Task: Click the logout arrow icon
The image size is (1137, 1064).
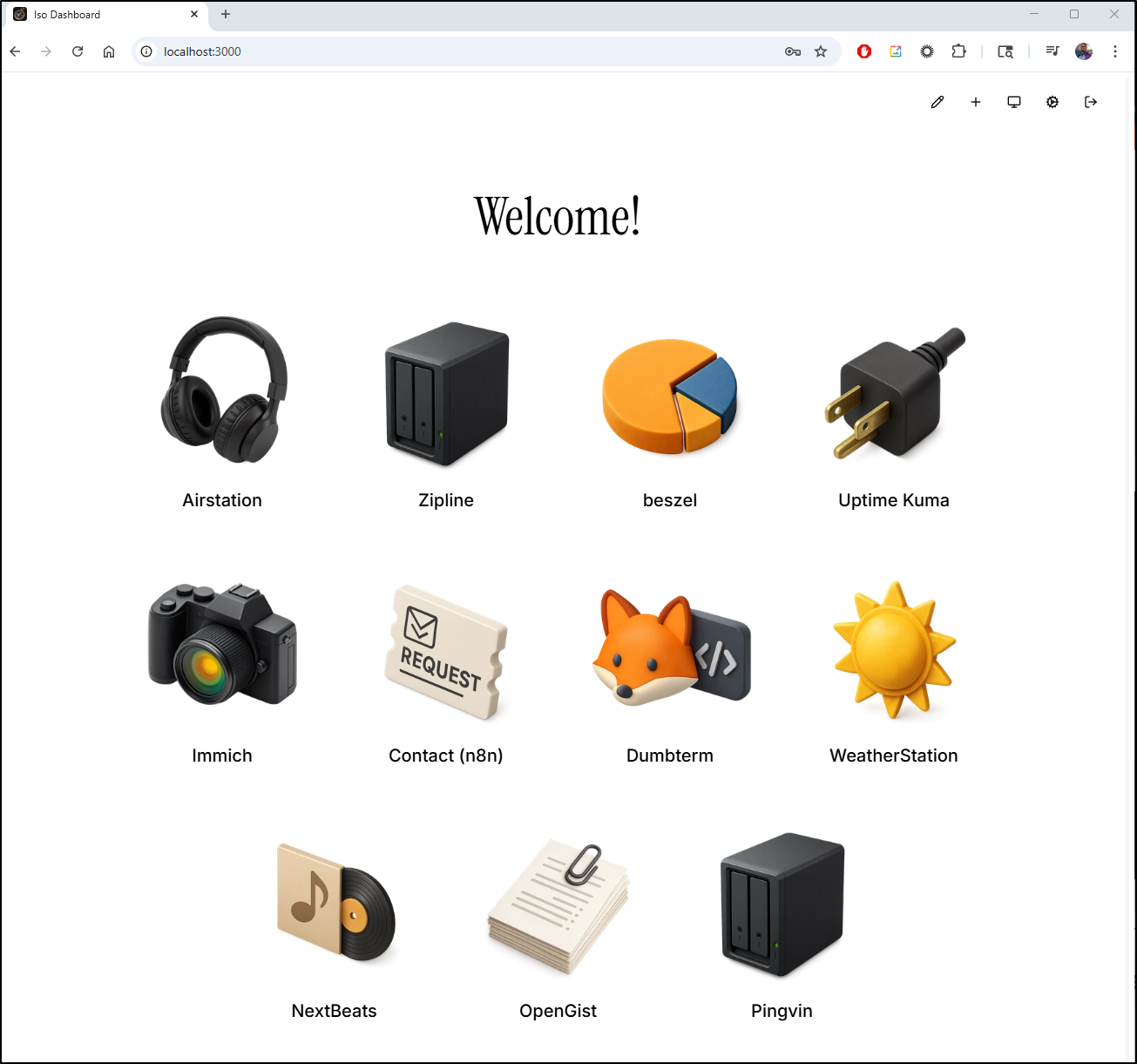Action: [x=1091, y=102]
